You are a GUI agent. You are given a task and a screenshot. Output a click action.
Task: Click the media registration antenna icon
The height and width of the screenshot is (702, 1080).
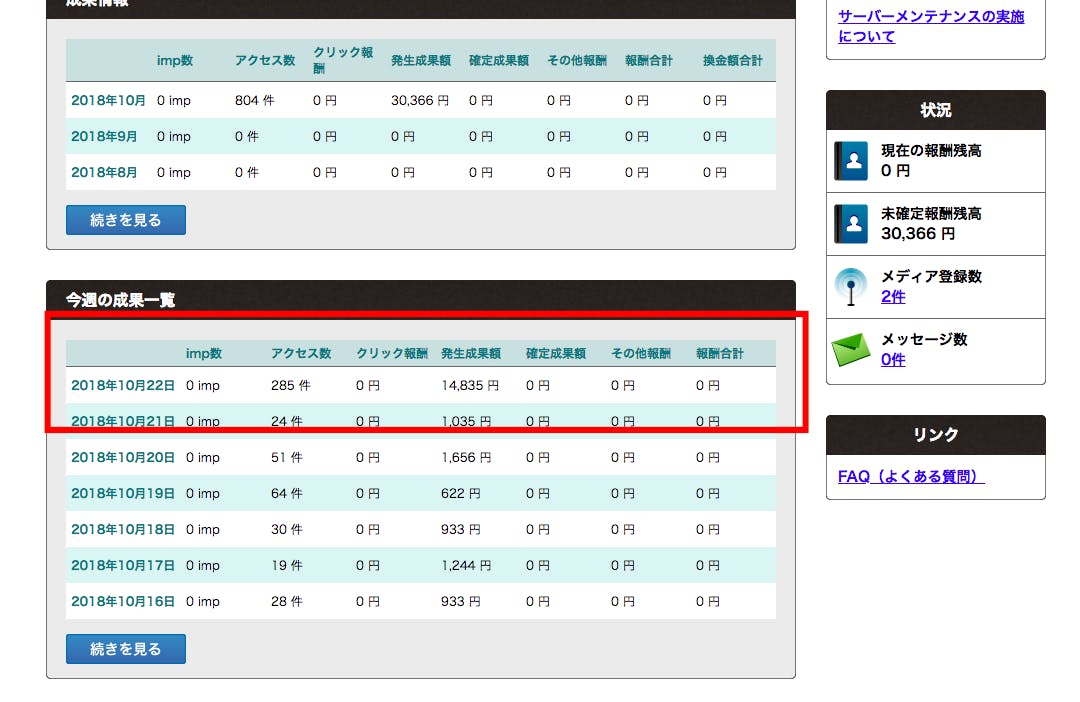pyautogui.click(x=851, y=287)
